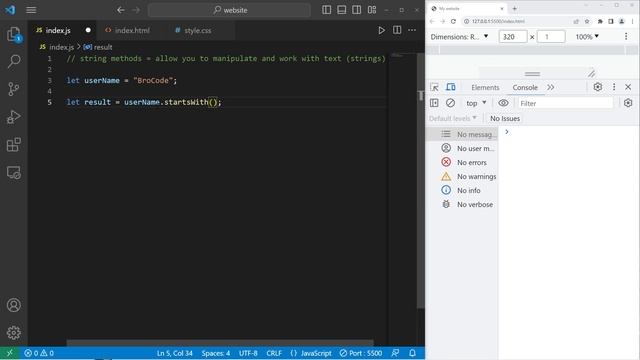
Task: Click the editor vertical scrollbar
Action: (421, 180)
